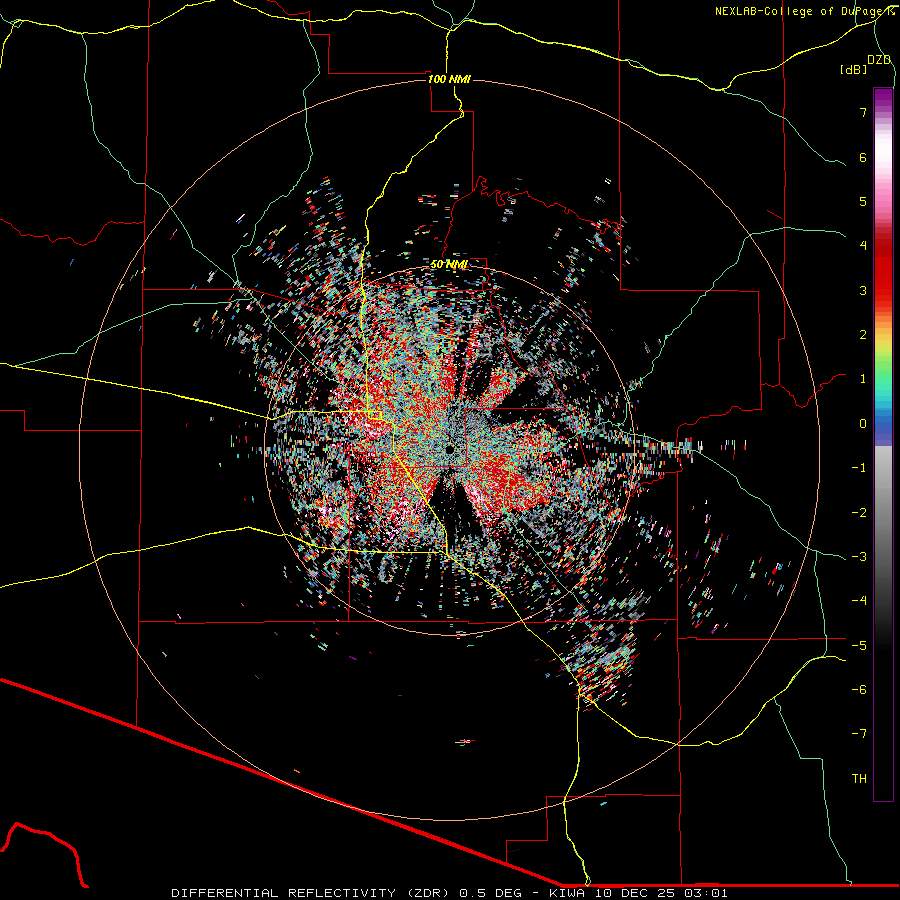
Task: Click the DZD legend title
Action: [879, 60]
